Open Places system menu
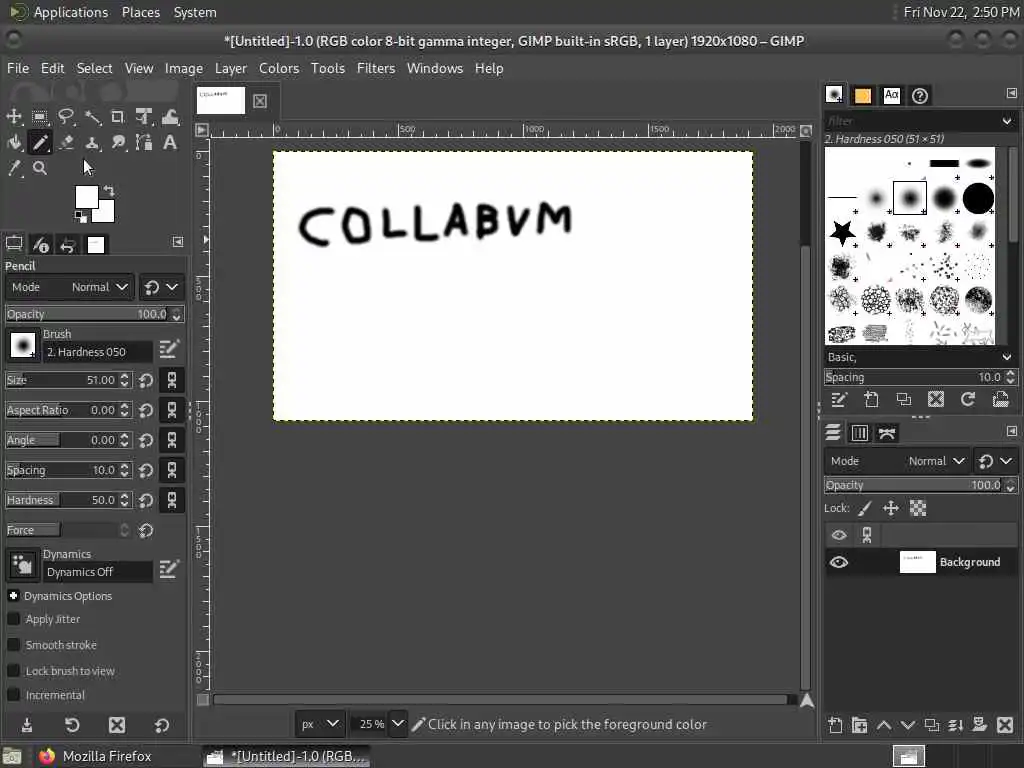 click(x=140, y=12)
